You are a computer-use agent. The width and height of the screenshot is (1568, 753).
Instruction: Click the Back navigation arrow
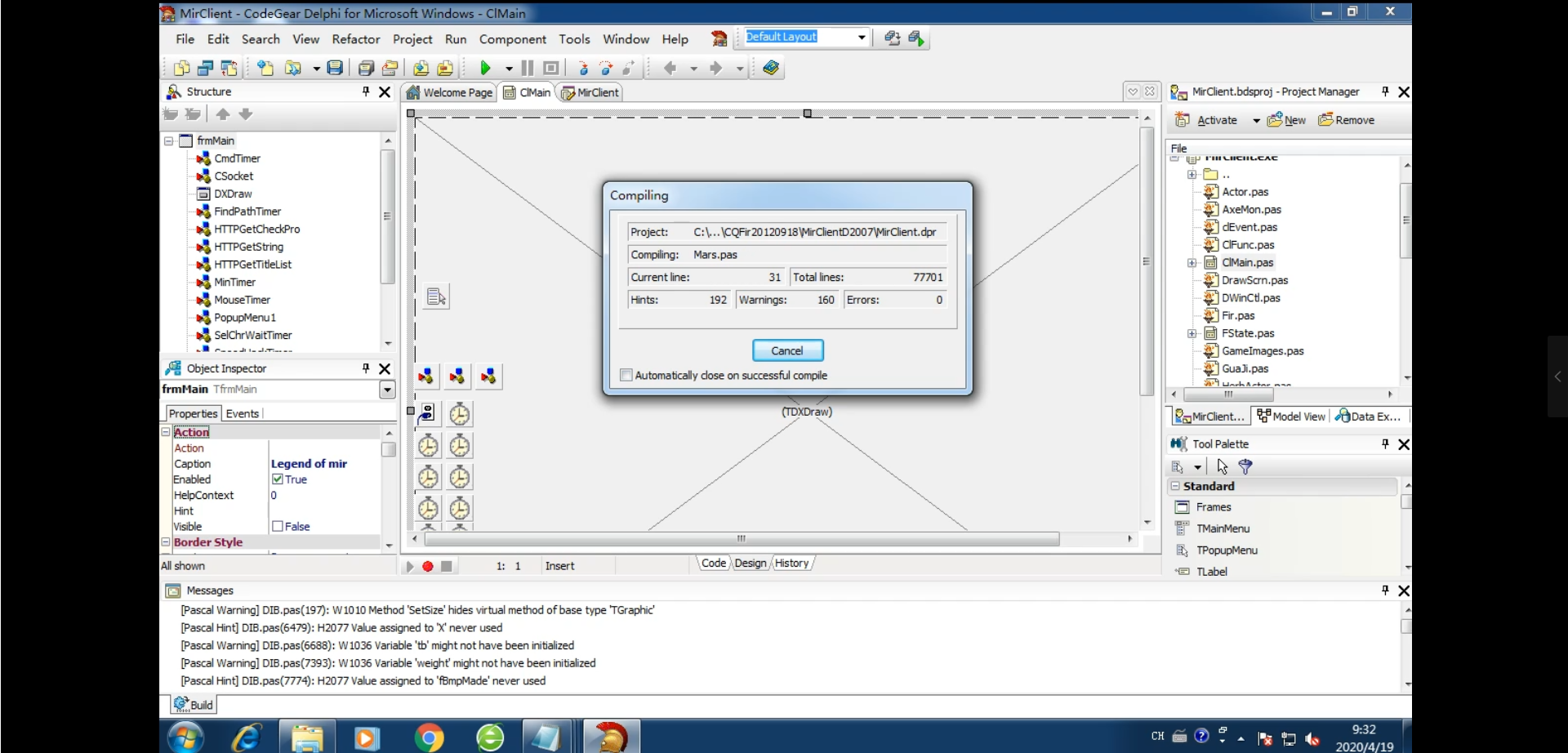coord(670,68)
